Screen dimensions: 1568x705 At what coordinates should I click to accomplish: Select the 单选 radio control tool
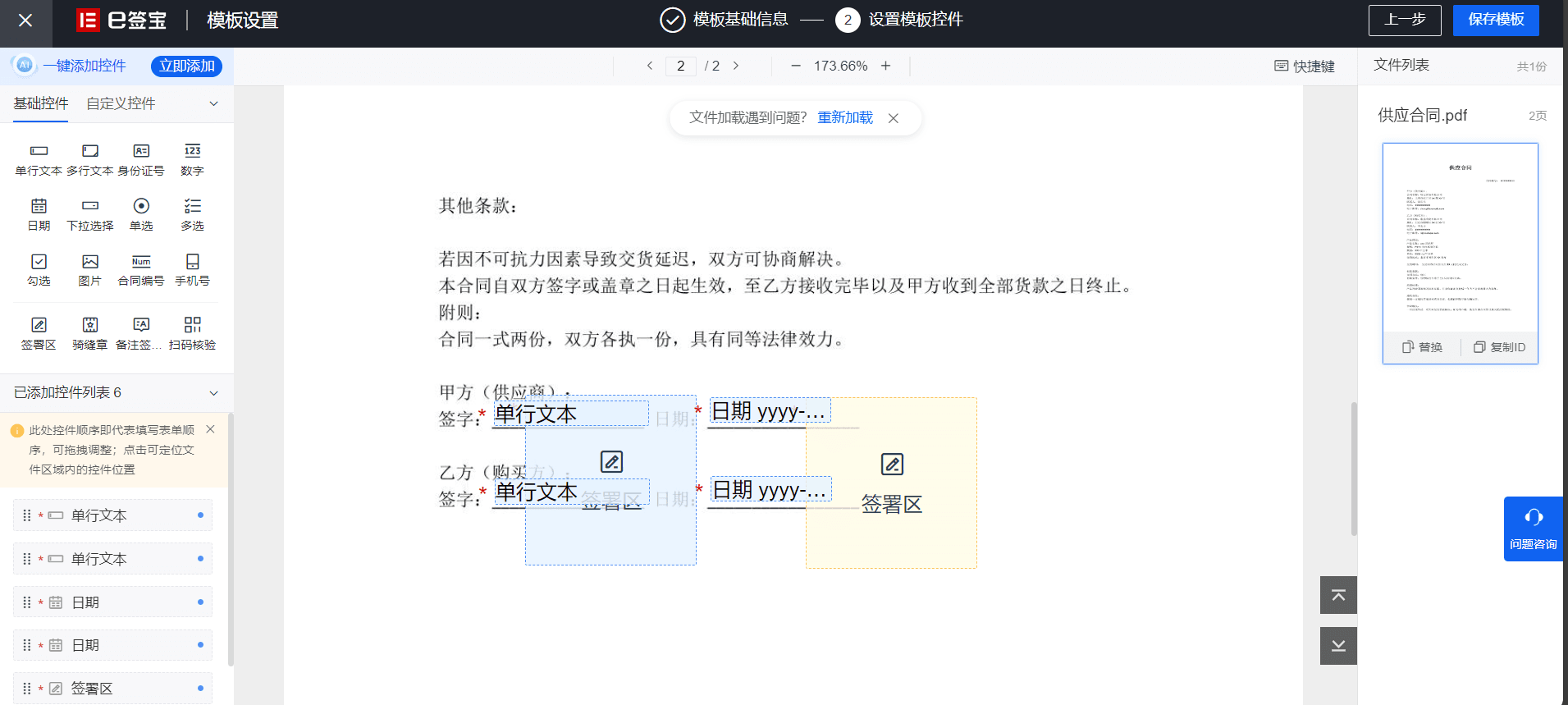coord(141,214)
